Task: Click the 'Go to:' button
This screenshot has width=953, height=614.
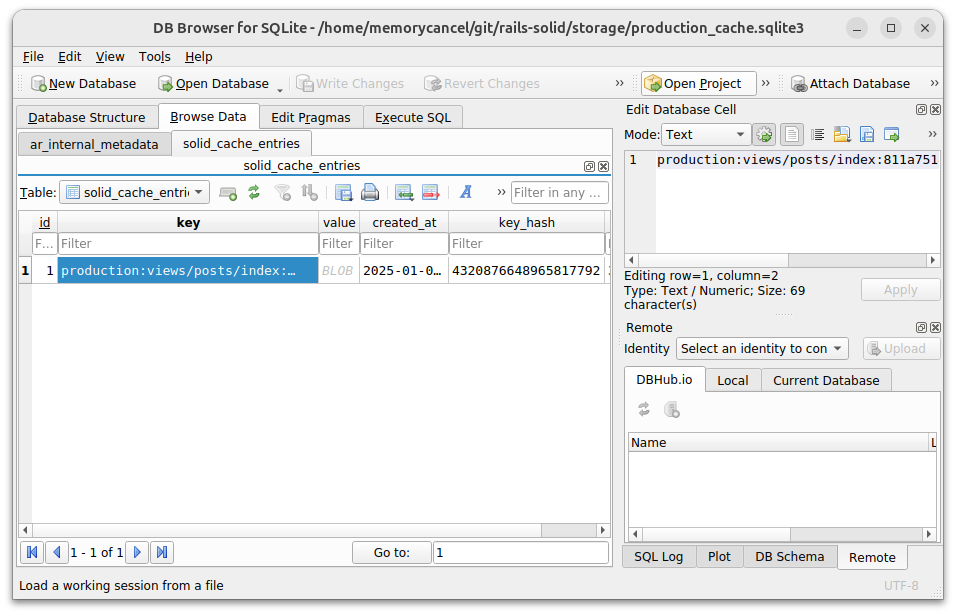Action: point(392,553)
